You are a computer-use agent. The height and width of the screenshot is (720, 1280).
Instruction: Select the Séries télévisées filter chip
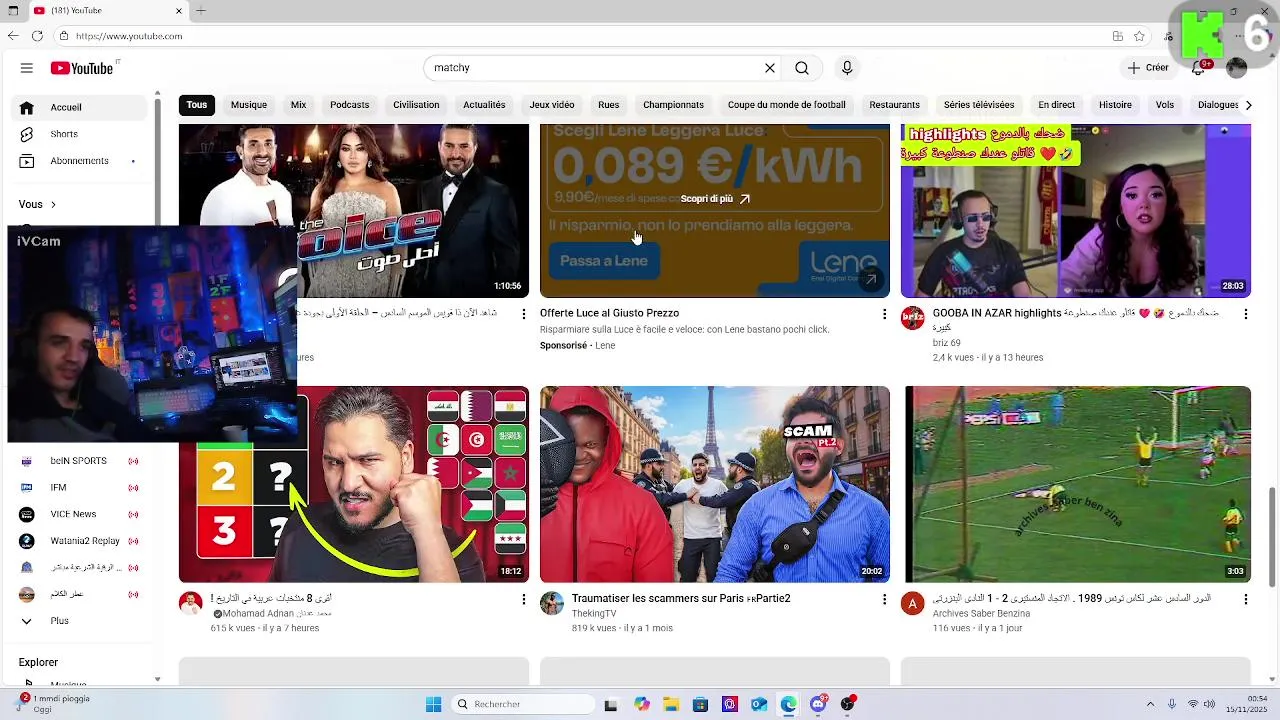coord(979,105)
